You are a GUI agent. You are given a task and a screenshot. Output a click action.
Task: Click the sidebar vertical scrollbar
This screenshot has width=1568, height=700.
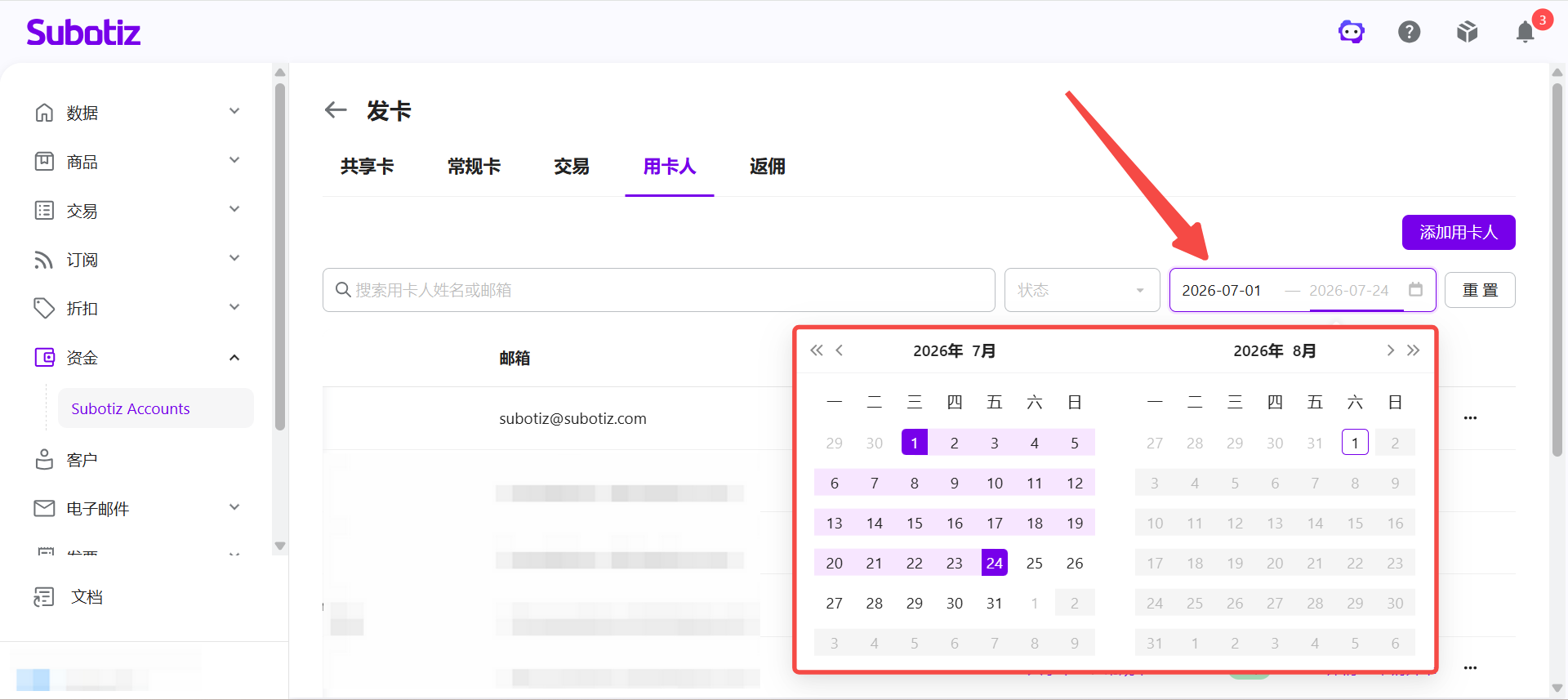tap(280, 256)
